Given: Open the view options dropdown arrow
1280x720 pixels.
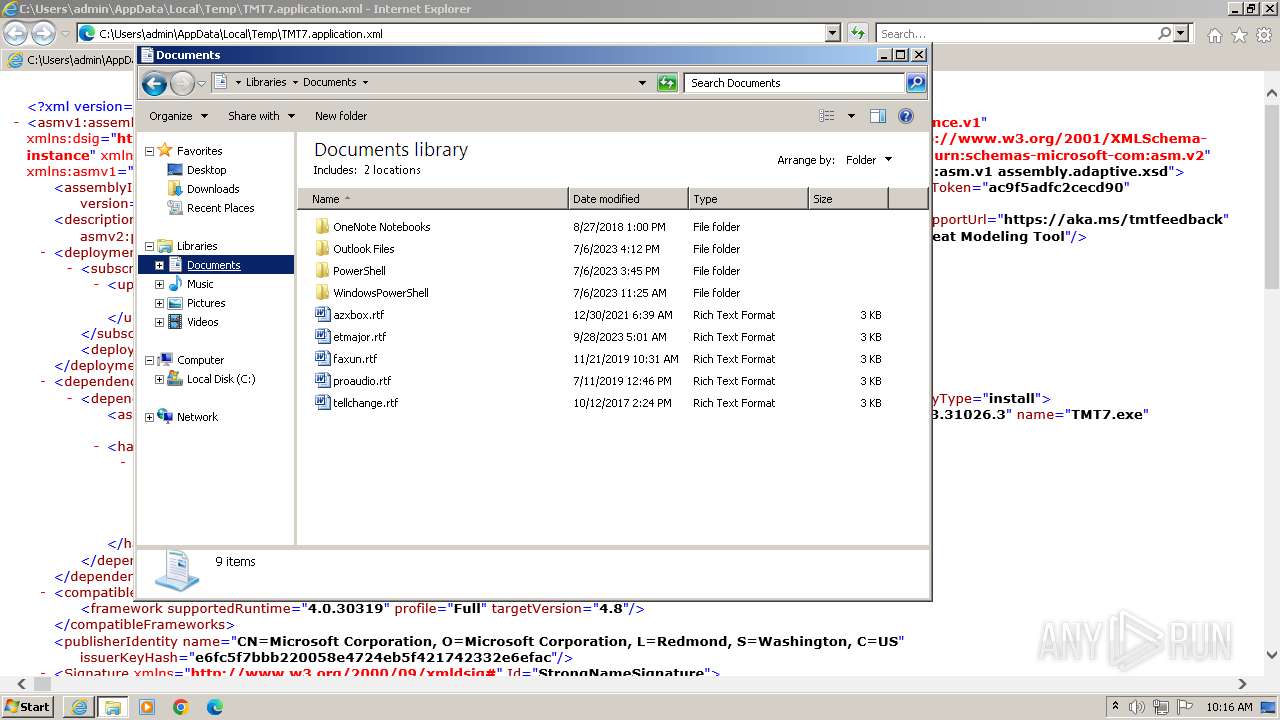Looking at the screenshot, I should click(x=851, y=116).
